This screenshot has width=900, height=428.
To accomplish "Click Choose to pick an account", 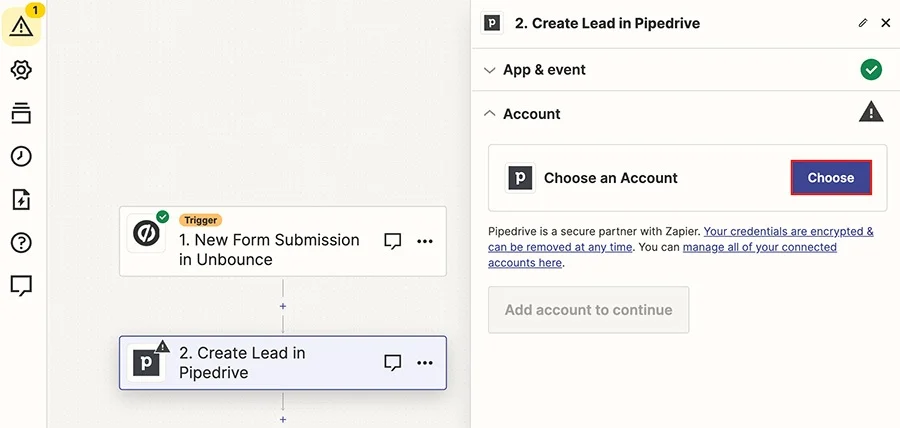I will [831, 178].
